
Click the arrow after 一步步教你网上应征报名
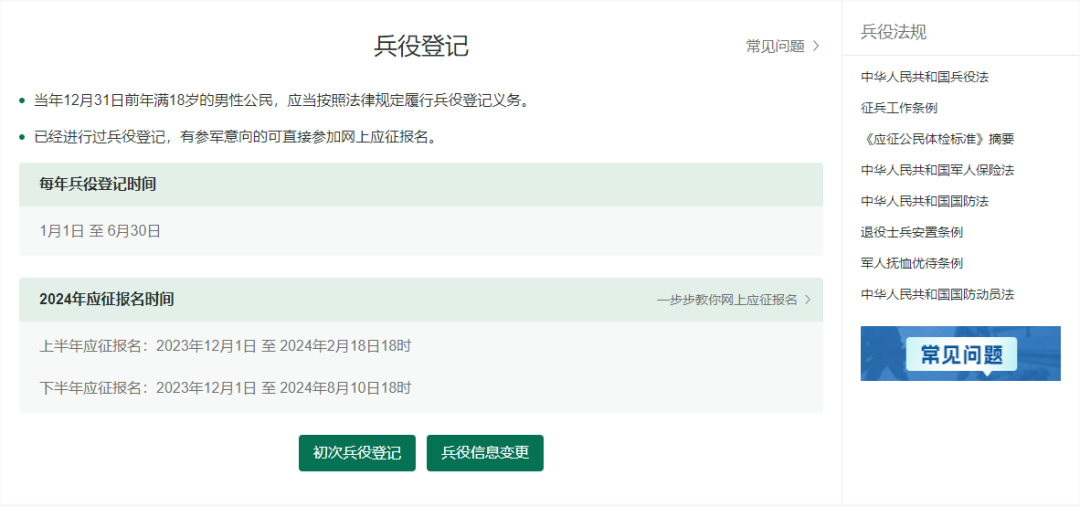point(808,299)
